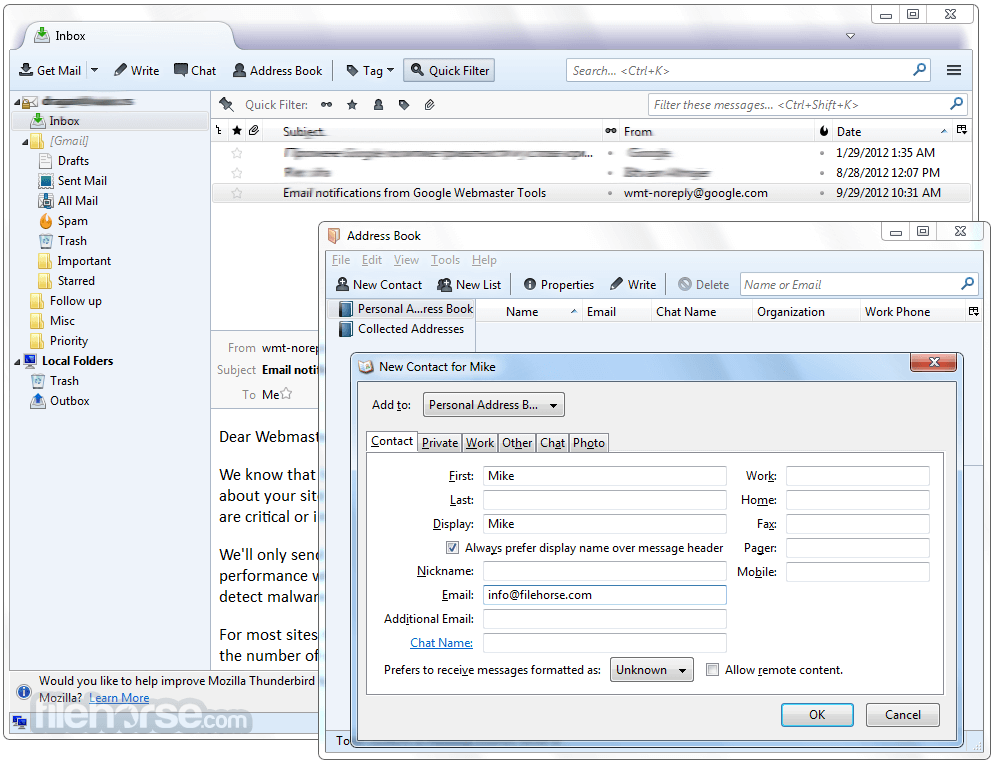
Task: Click New Contact in Address Book
Action: (x=379, y=285)
